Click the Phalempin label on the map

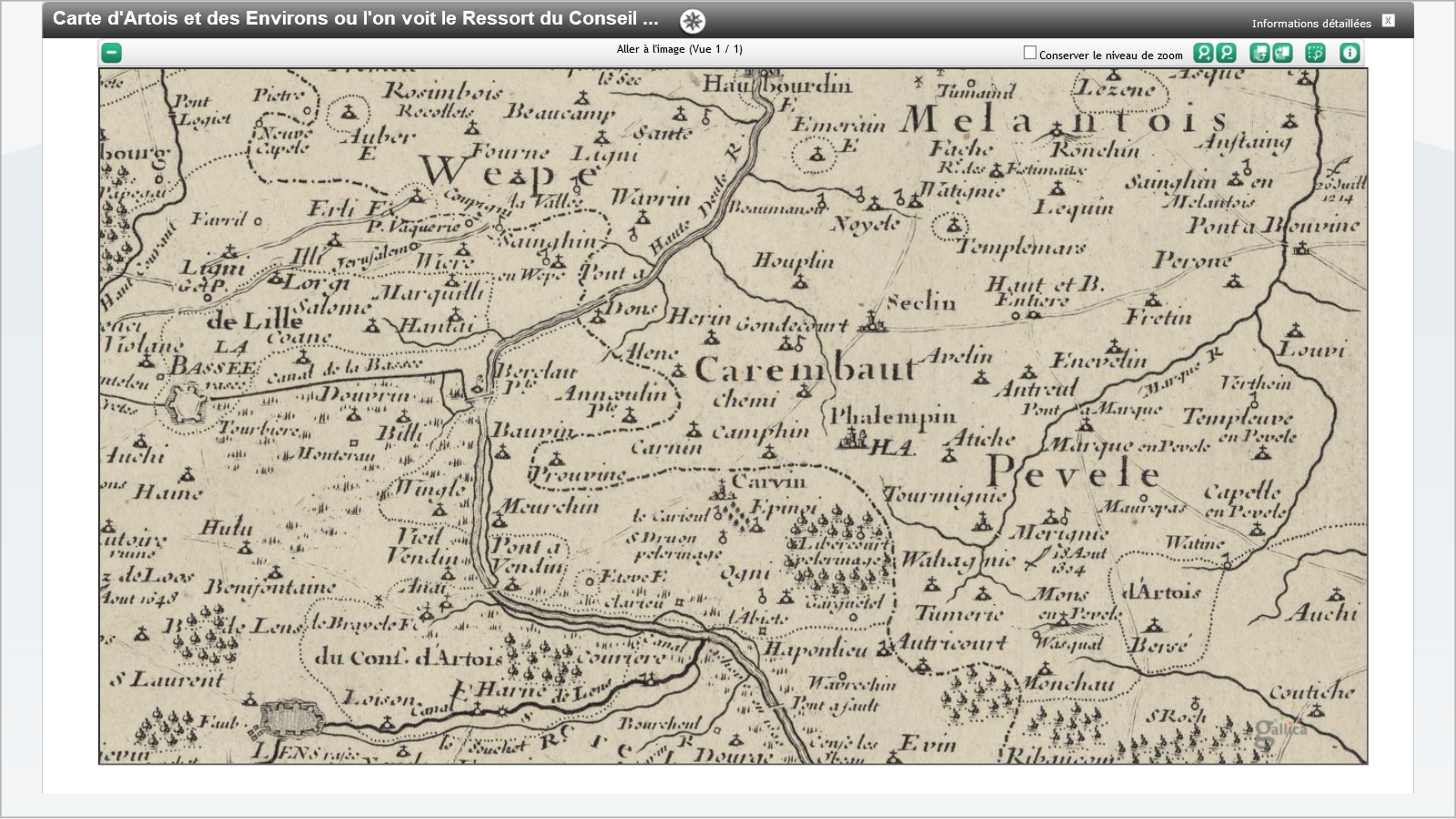pos(893,417)
